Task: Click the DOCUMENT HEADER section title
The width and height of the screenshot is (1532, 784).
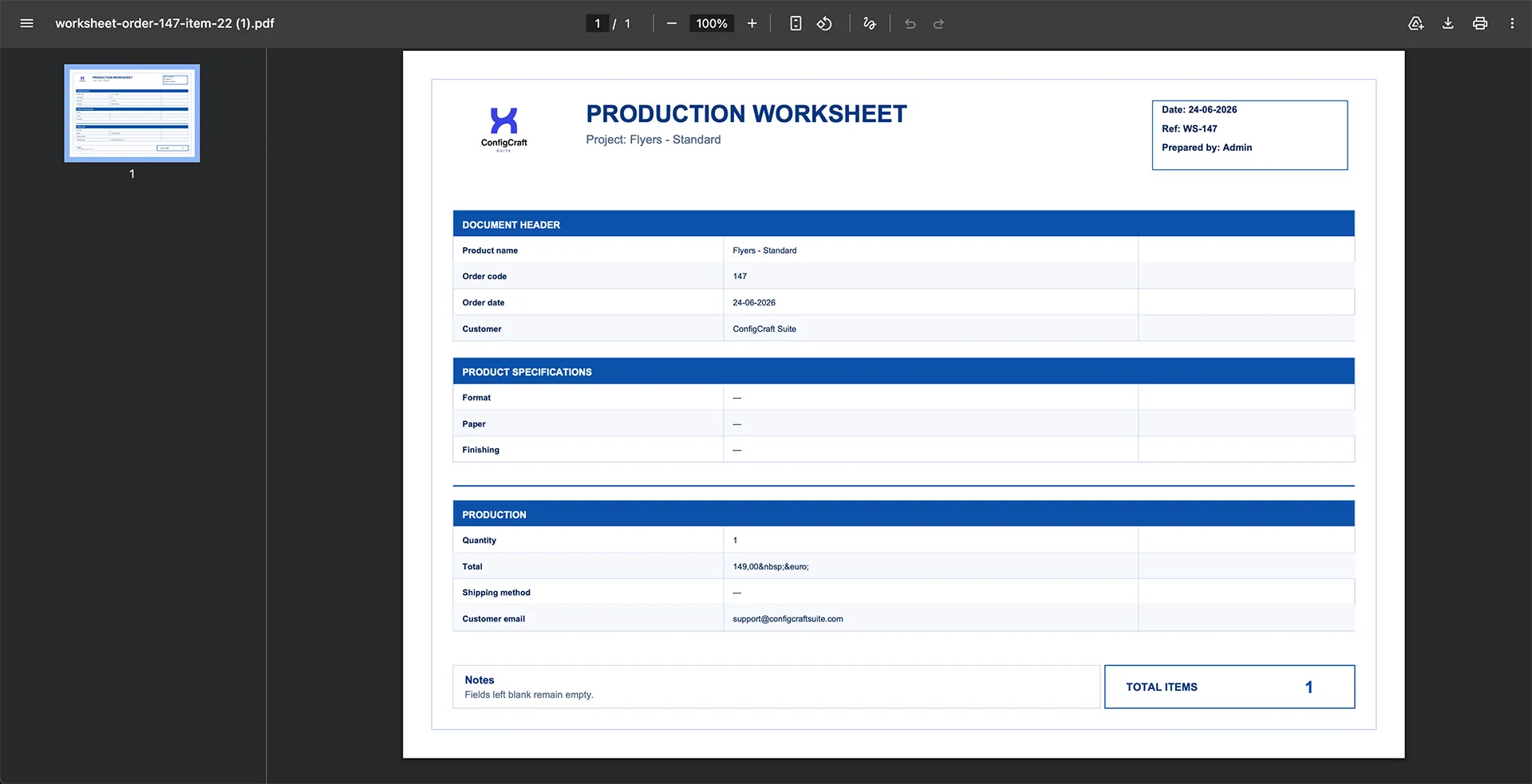Action: click(x=511, y=225)
